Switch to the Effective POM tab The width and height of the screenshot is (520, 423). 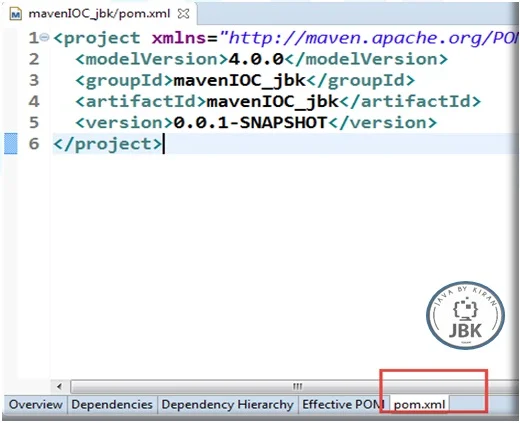tap(343, 404)
